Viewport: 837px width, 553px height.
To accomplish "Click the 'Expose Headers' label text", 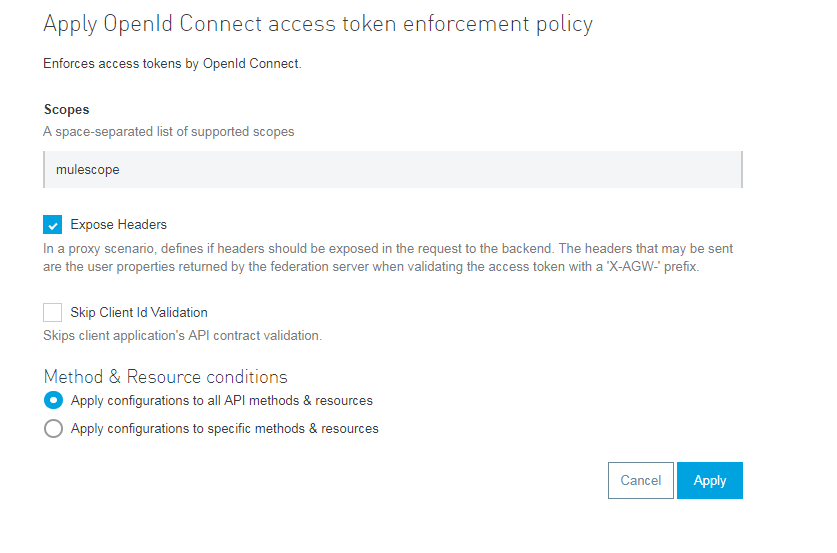I will pyautogui.click(x=118, y=225).
